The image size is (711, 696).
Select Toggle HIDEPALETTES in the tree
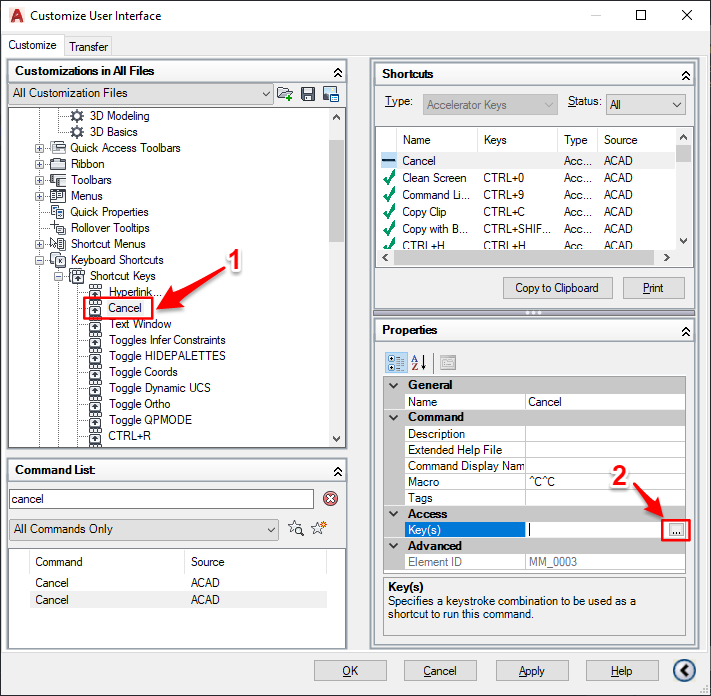[x=167, y=356]
